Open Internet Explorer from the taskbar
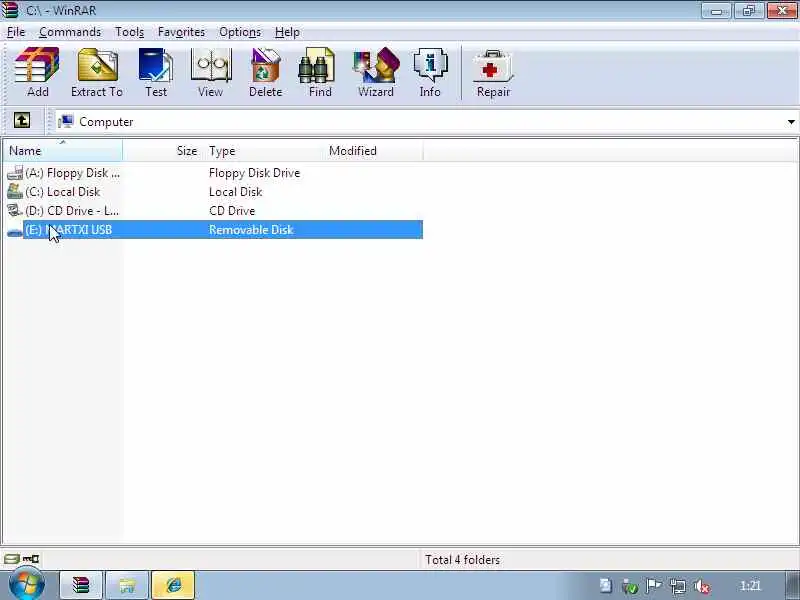Screen dimensions: 800x600 pos(173,585)
